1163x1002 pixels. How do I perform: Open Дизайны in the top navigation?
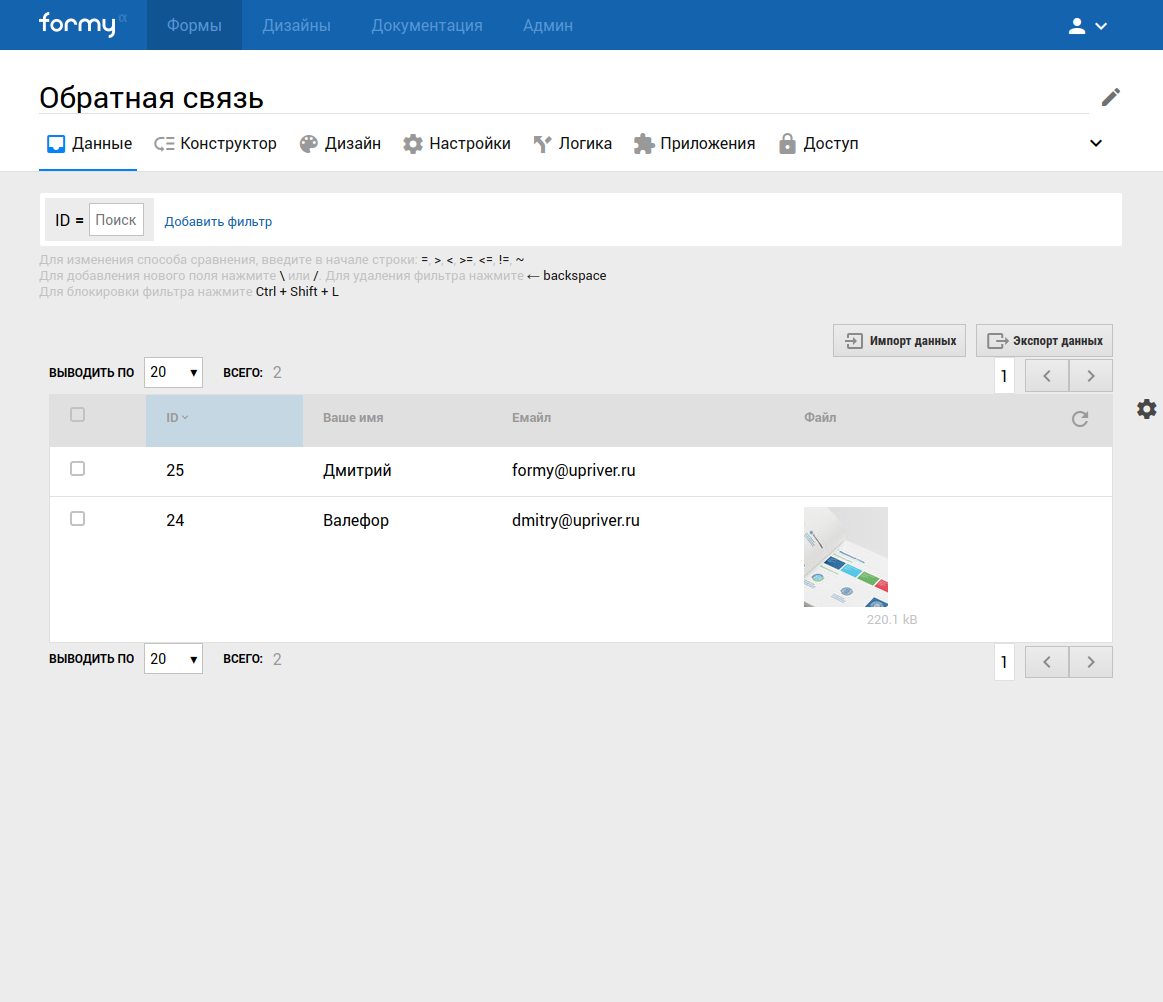click(x=296, y=26)
